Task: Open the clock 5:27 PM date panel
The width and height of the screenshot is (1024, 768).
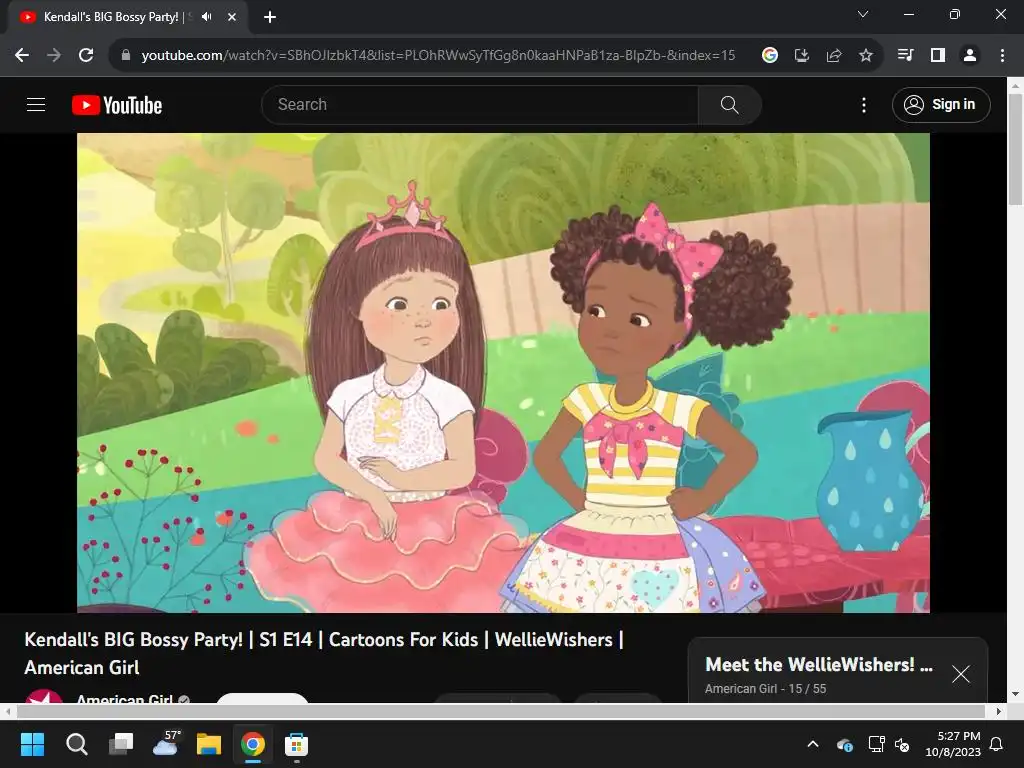Action: coord(953,744)
